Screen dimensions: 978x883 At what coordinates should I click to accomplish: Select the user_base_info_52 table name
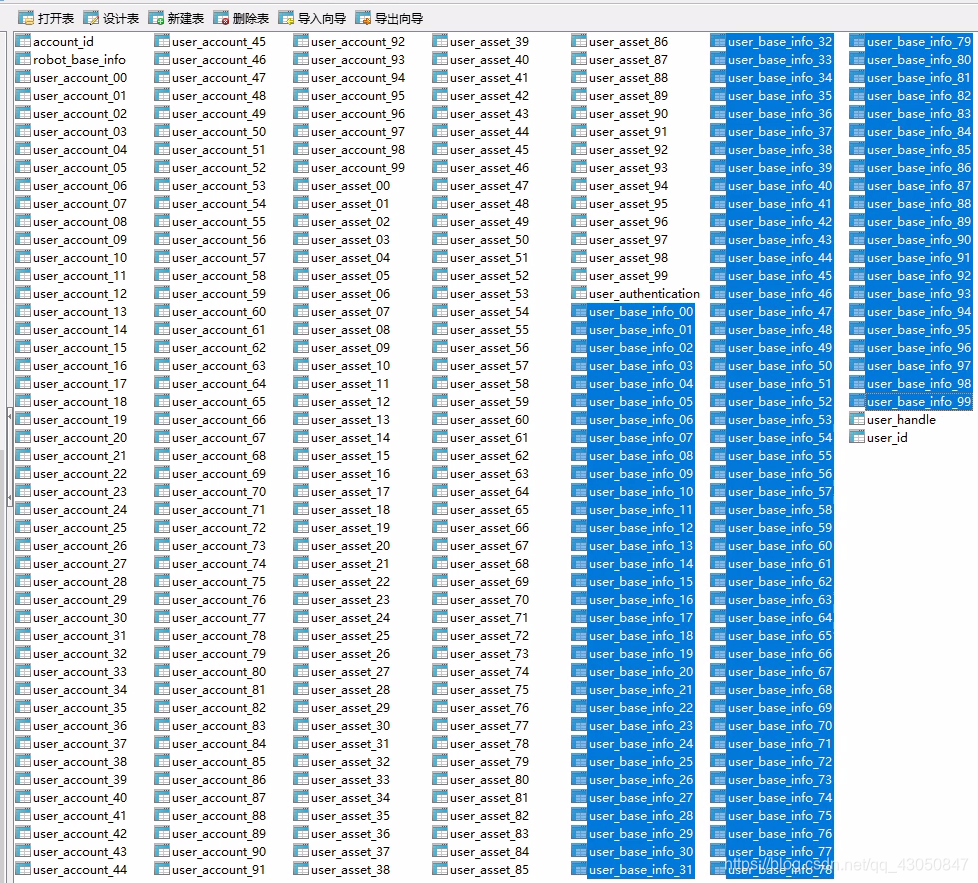click(780, 402)
